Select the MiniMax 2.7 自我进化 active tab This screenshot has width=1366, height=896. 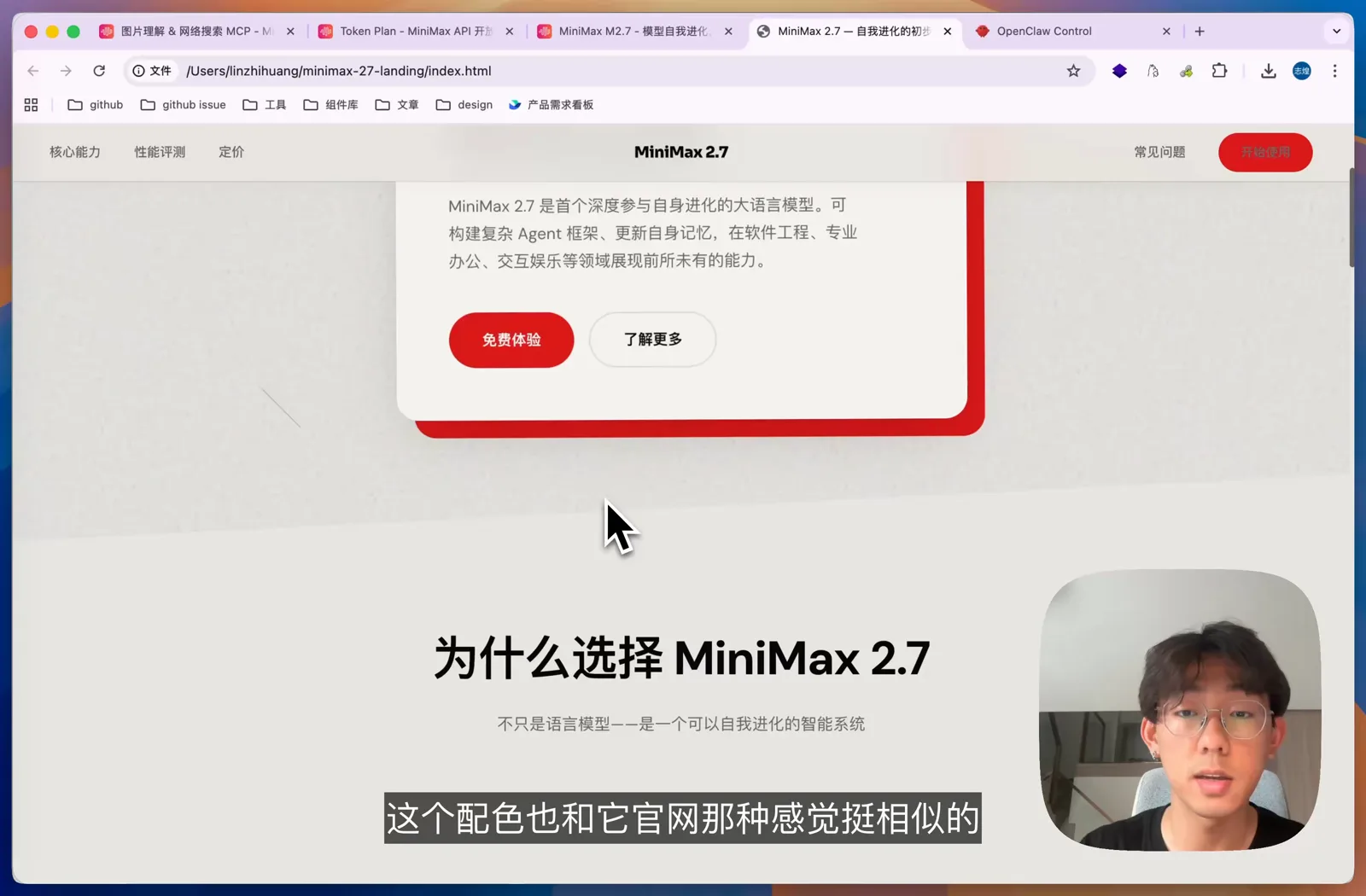(x=854, y=32)
